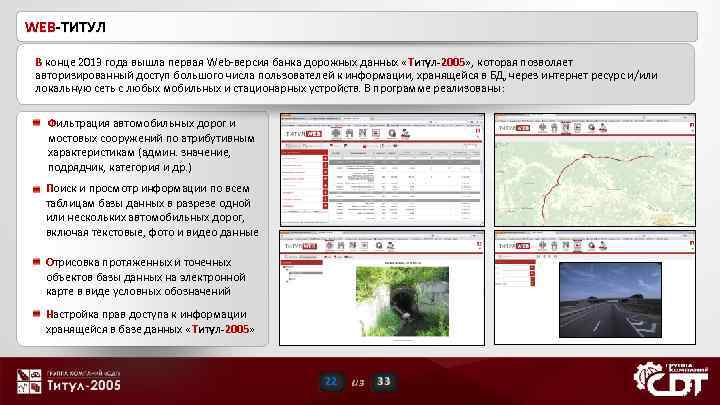This screenshot has width=720, height=405.
Task: Click user account icon in tunnel-photo screenshot
Action: [x=390, y=246]
